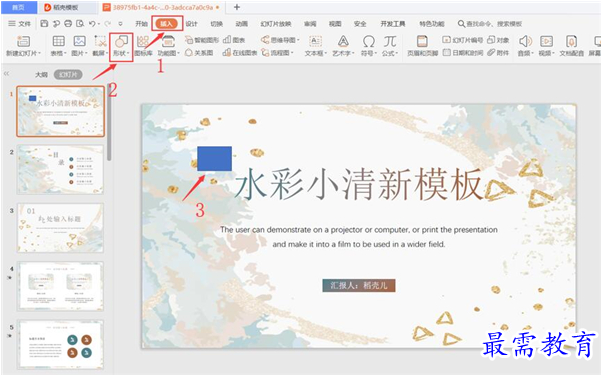
Task: Click the Print Preview icon
Action: 80,24
